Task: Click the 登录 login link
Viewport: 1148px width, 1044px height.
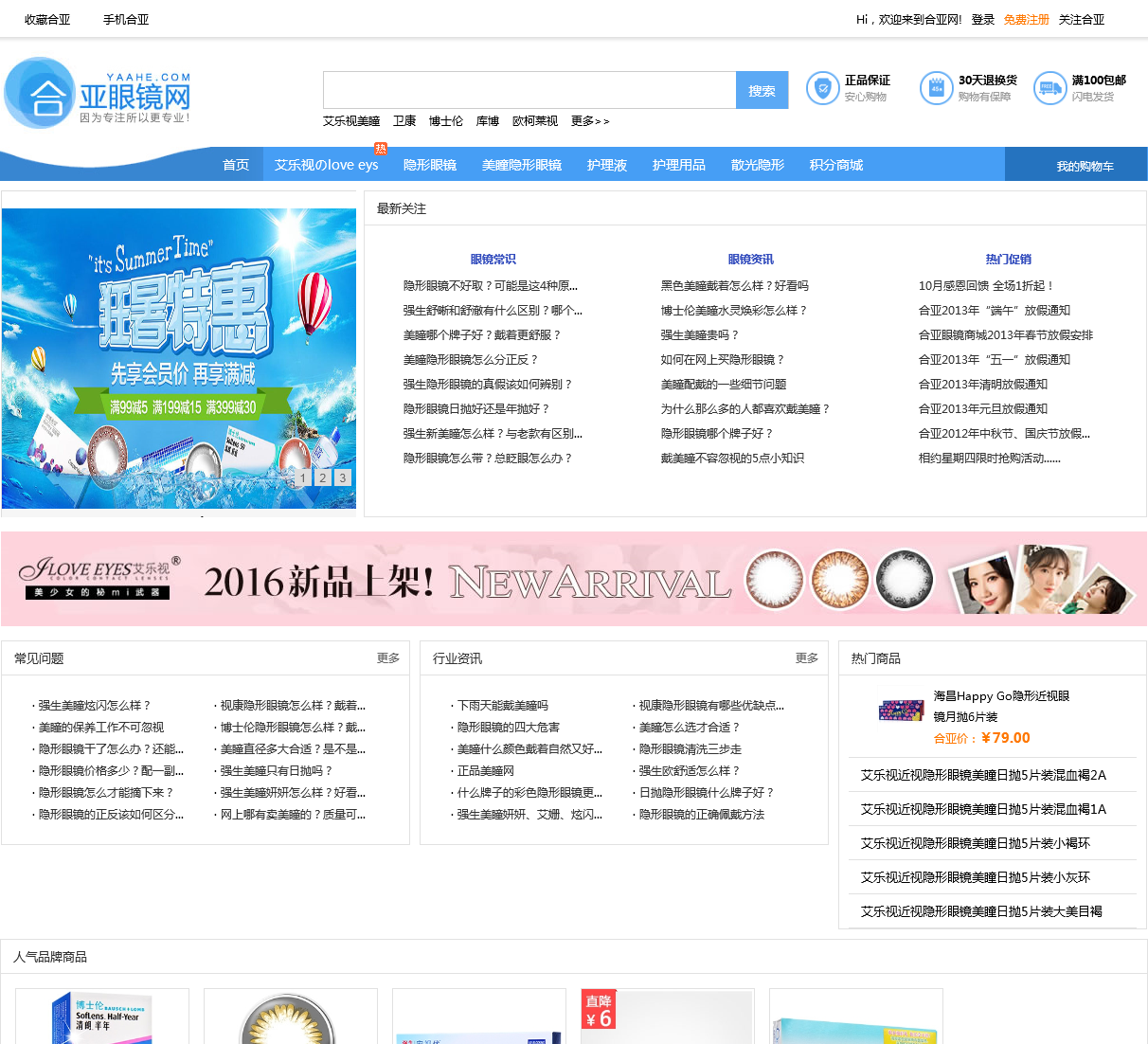Action: click(x=983, y=19)
